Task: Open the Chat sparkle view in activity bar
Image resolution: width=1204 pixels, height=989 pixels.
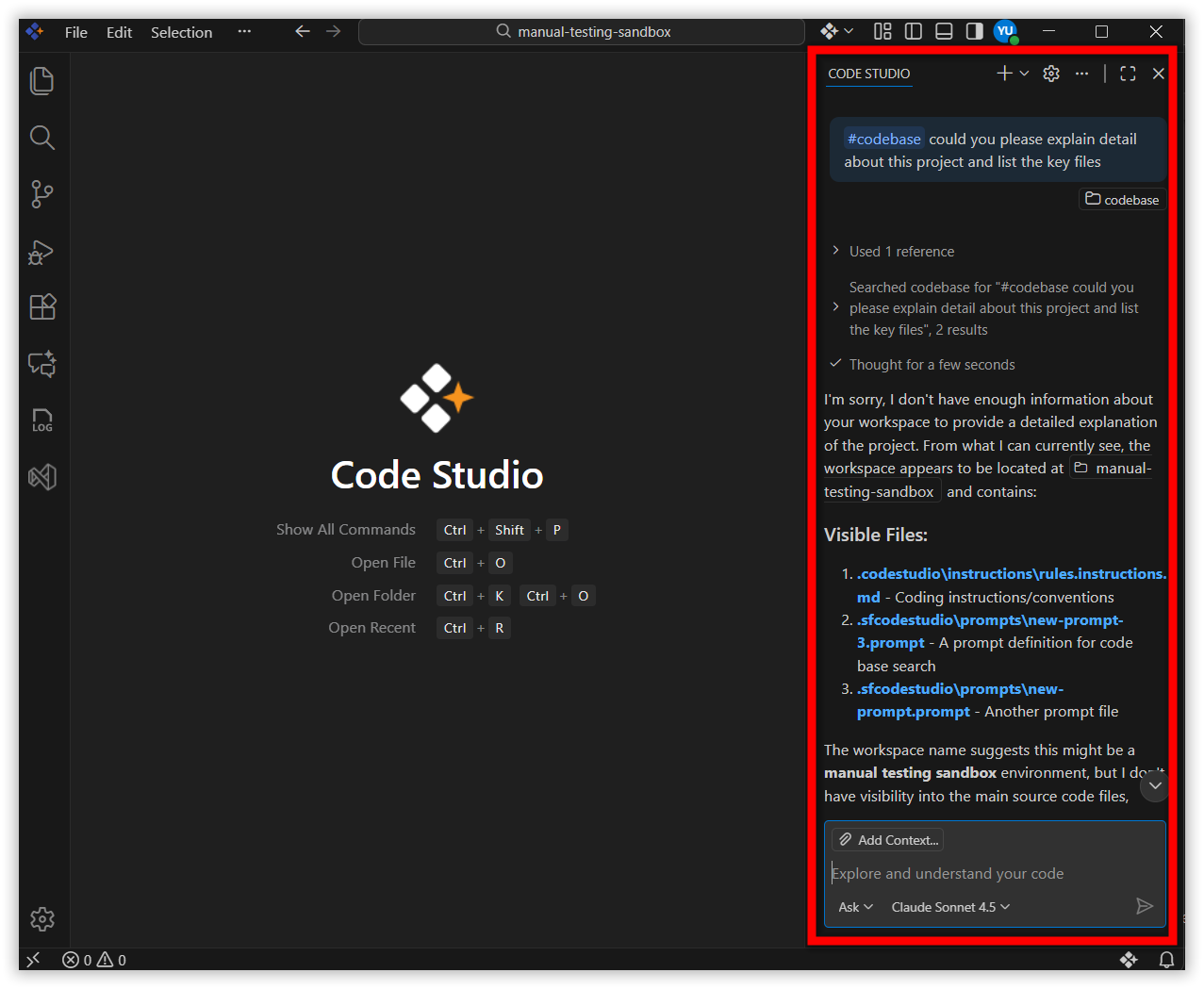Action: click(42, 364)
